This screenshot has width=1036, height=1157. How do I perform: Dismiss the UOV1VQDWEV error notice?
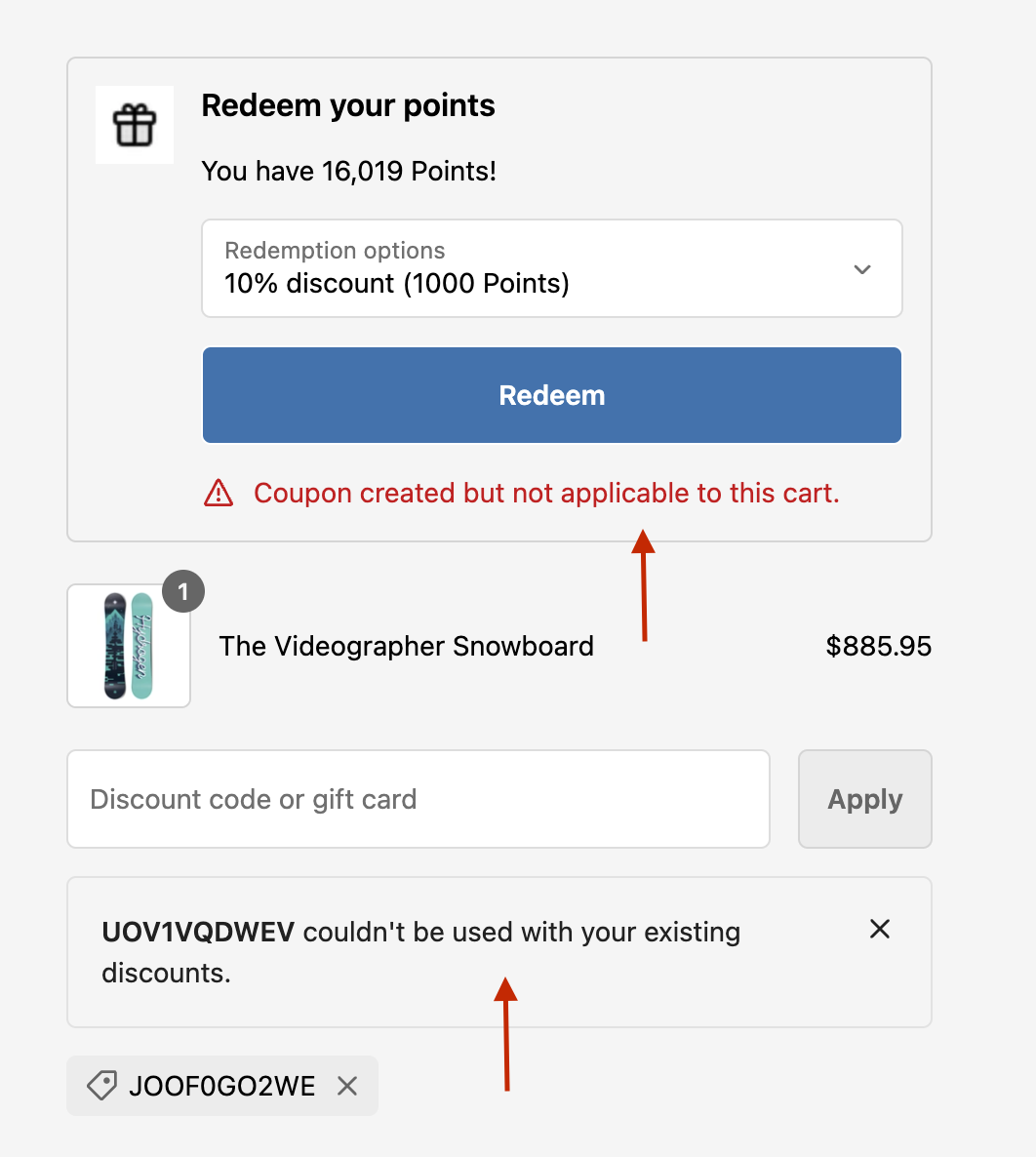(x=879, y=930)
